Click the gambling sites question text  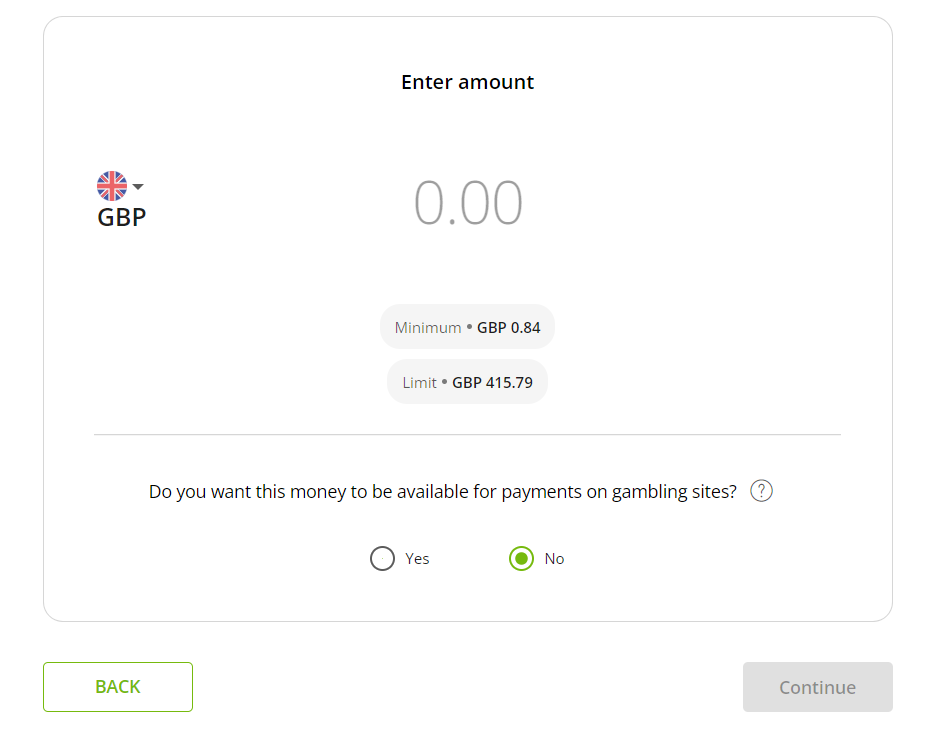(x=442, y=492)
